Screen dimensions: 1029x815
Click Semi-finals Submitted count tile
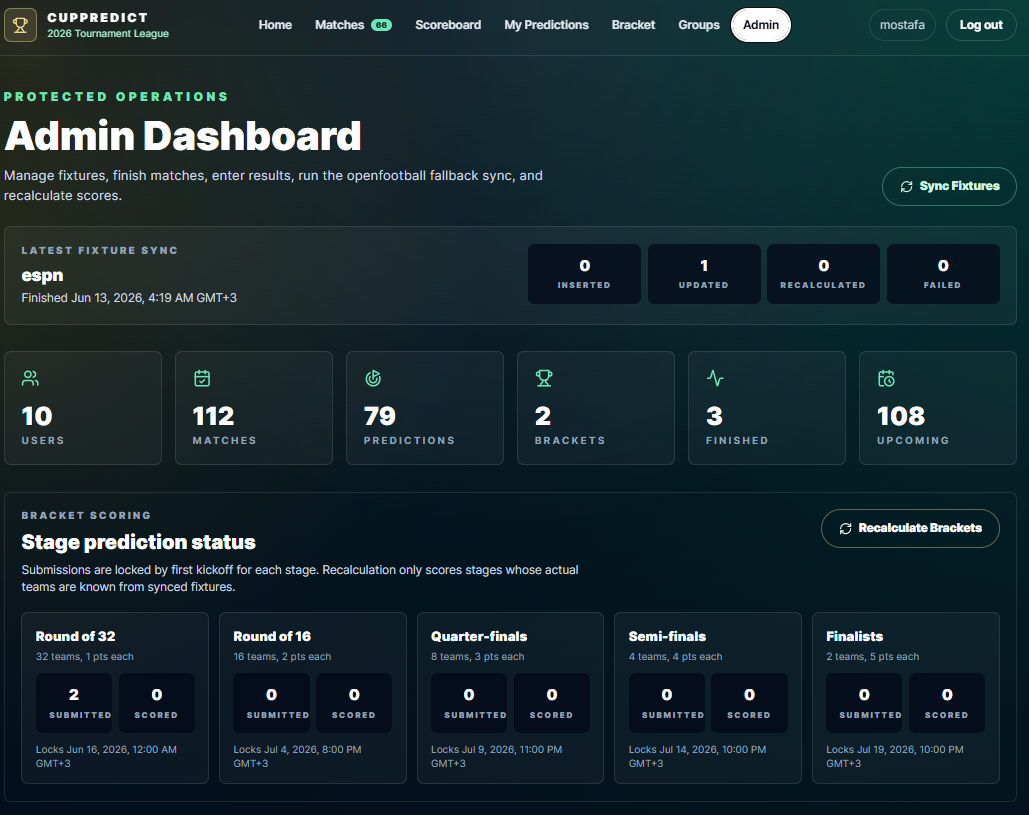[667, 703]
